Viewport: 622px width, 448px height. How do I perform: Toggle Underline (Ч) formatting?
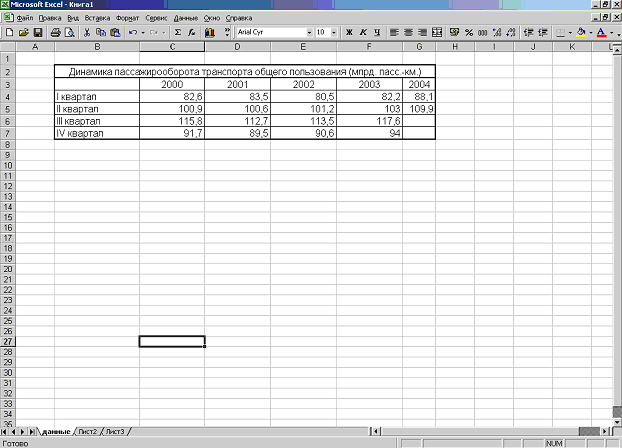376,33
